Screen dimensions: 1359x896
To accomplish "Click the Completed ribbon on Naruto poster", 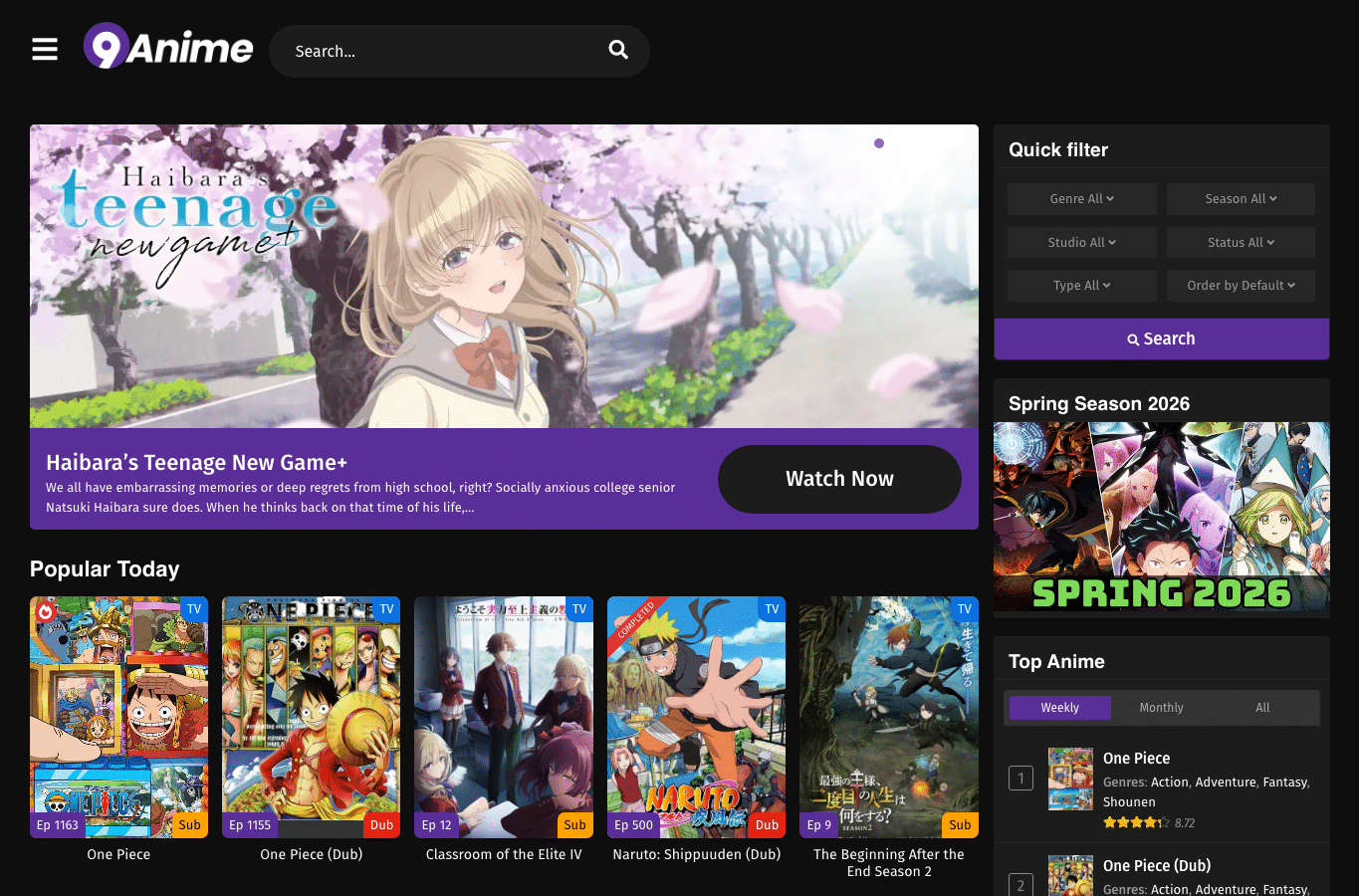I will 635,619.
